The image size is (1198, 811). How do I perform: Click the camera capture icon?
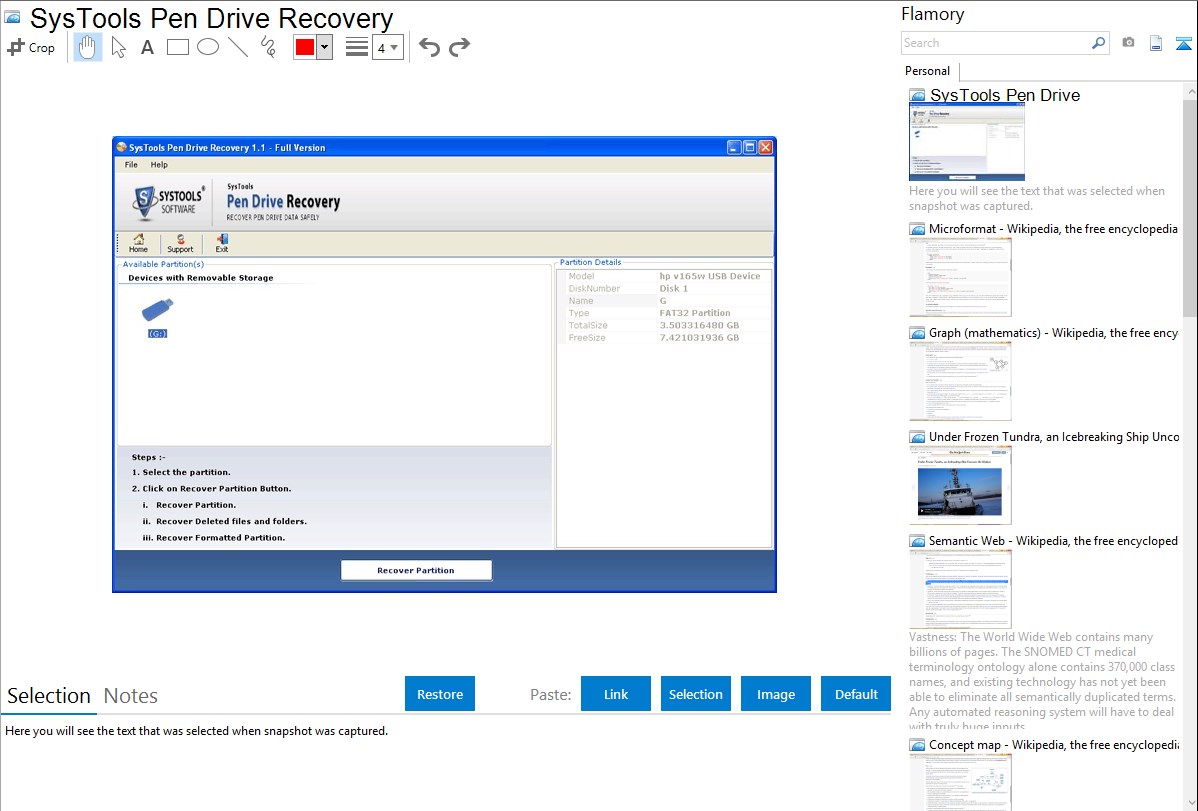pos(1128,43)
